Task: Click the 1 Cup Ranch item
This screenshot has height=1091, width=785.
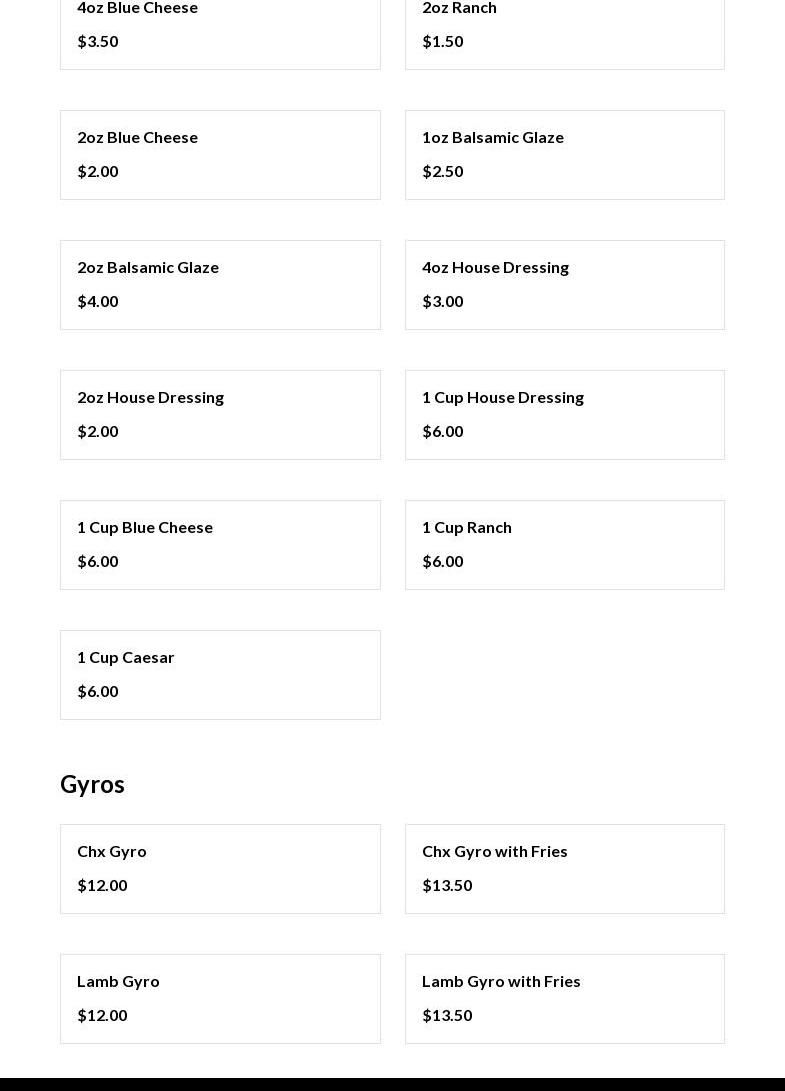Action: [x=564, y=544]
